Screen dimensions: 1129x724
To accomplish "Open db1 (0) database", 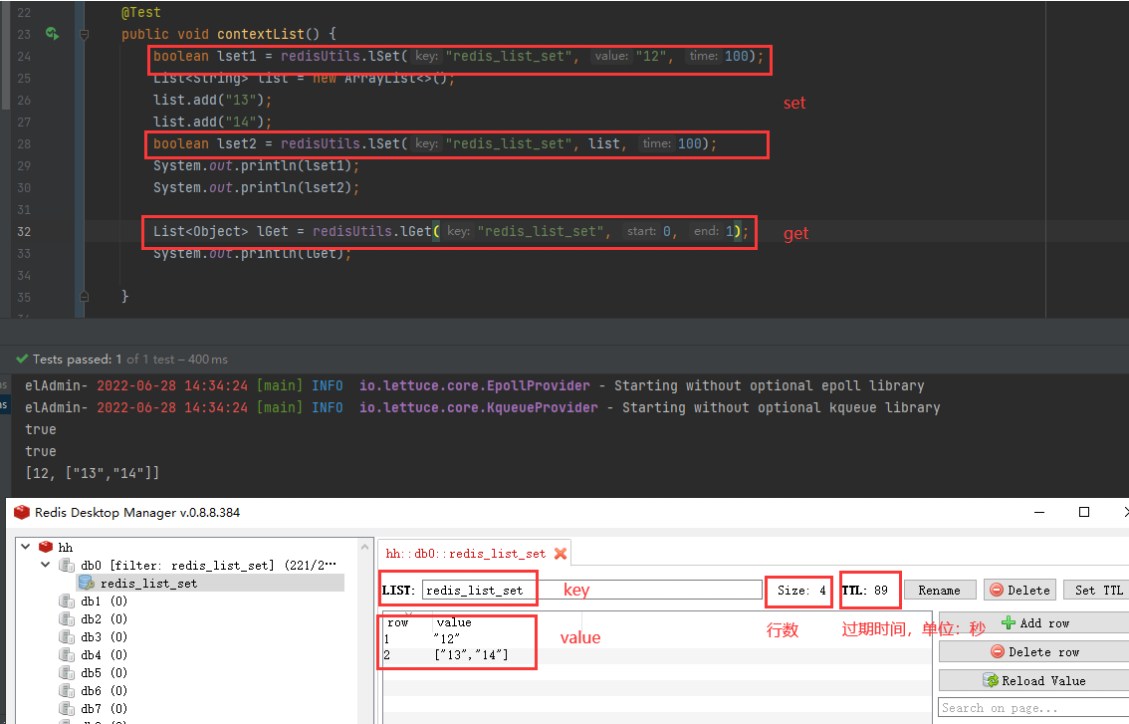I will coord(104,601).
